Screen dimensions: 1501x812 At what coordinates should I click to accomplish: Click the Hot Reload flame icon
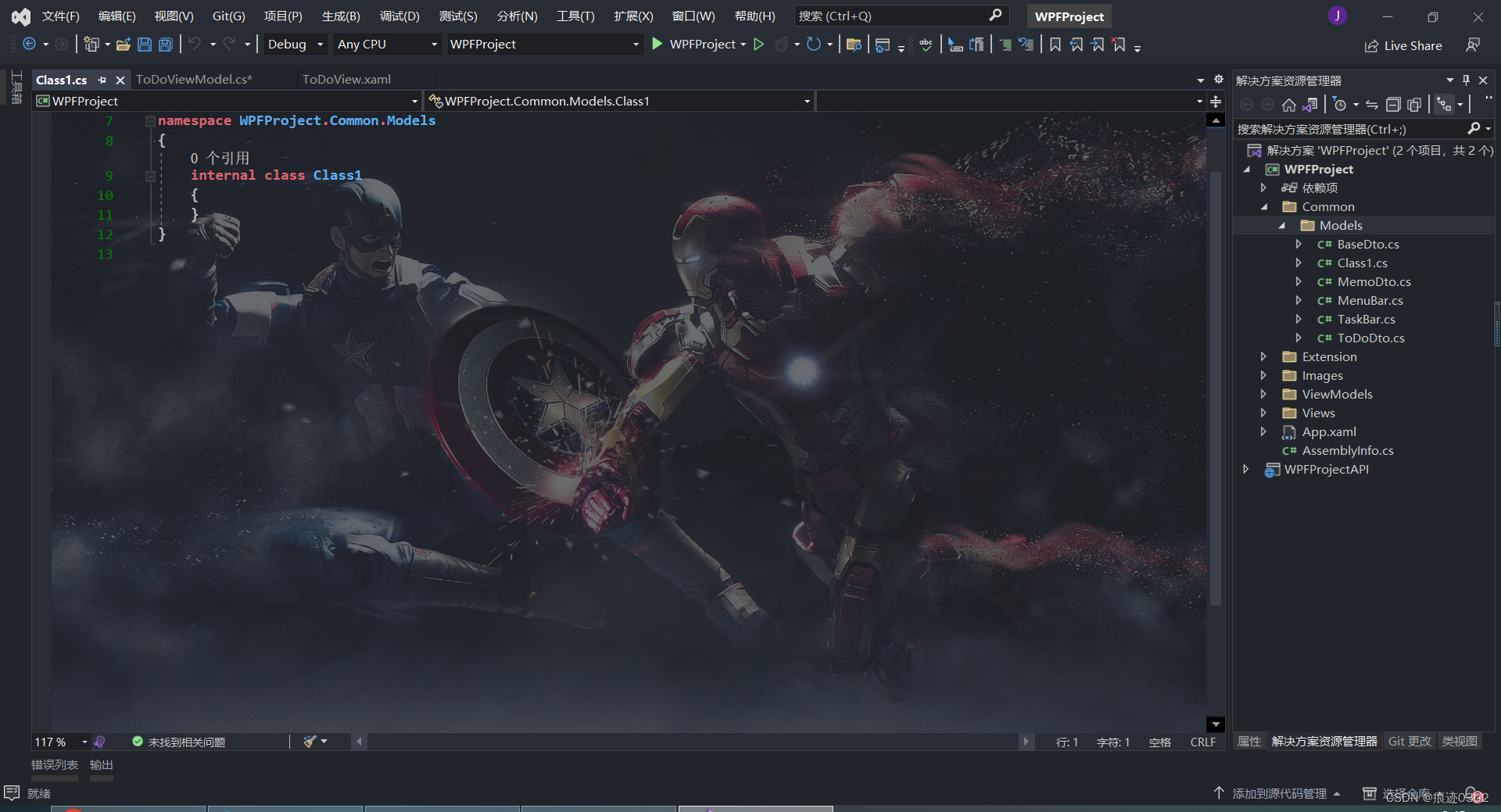pos(781,45)
